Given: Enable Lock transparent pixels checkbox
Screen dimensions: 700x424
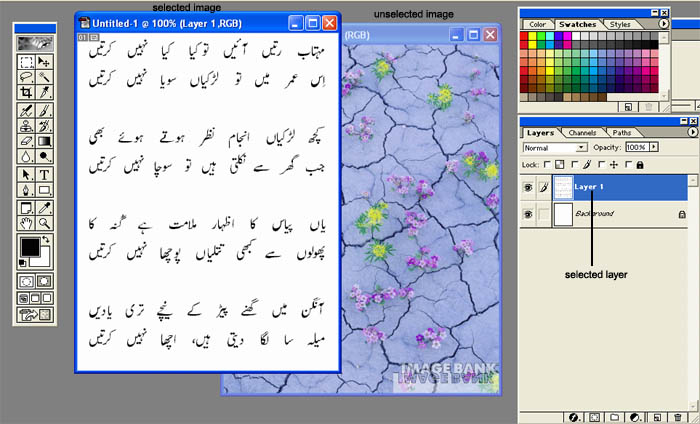Looking at the screenshot, I should coord(547,165).
